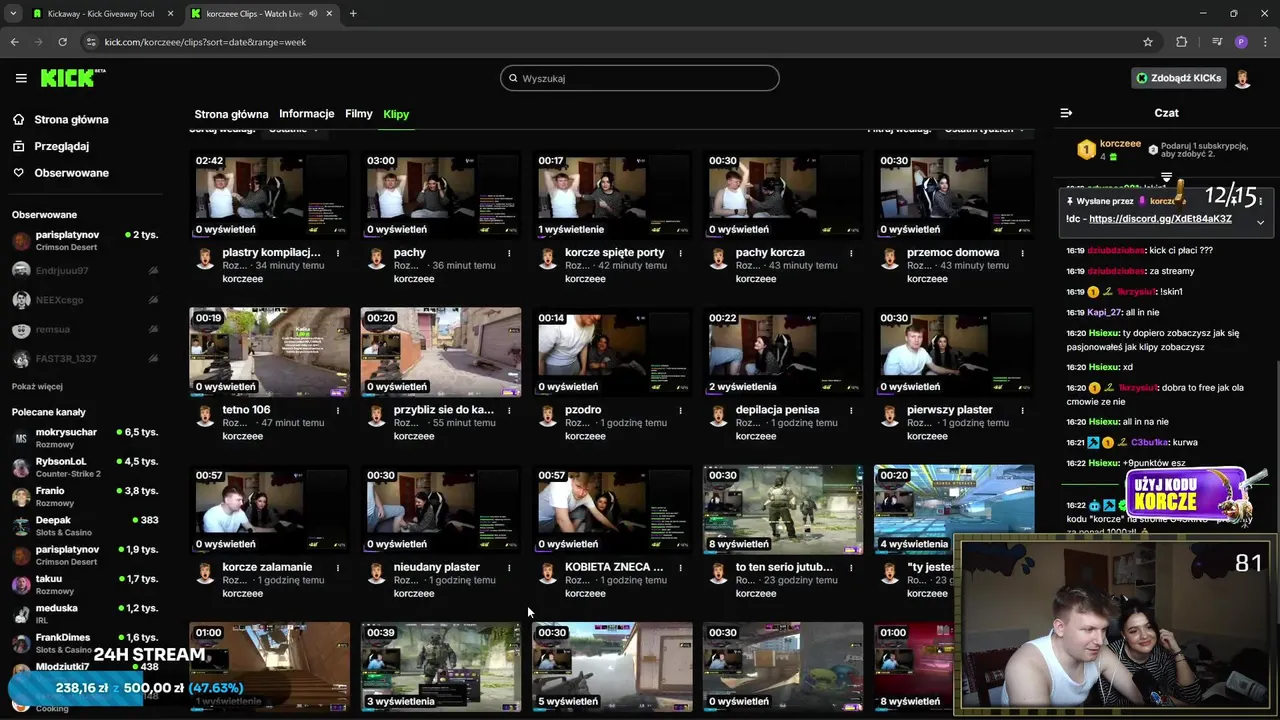Screen dimensions: 1280x720
Task: Open the hamburger sidebar menu
Action: click(21, 78)
